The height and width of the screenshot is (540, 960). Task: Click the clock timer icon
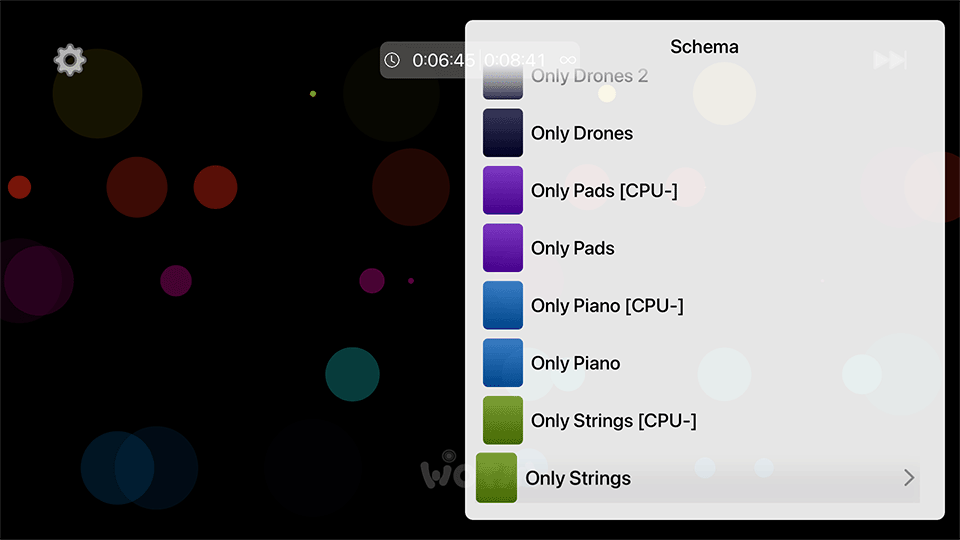coord(392,60)
